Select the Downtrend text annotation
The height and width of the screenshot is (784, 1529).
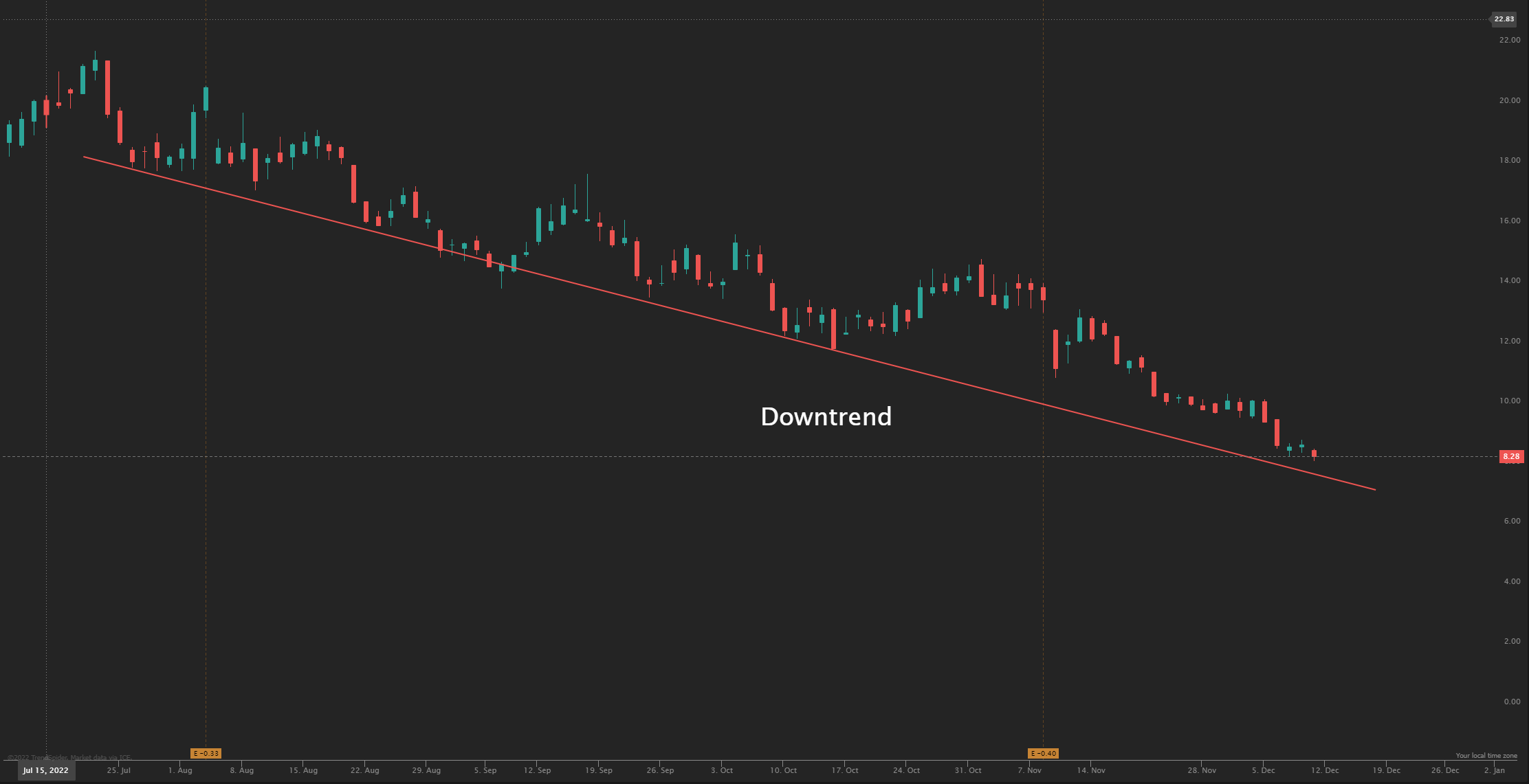coord(826,416)
